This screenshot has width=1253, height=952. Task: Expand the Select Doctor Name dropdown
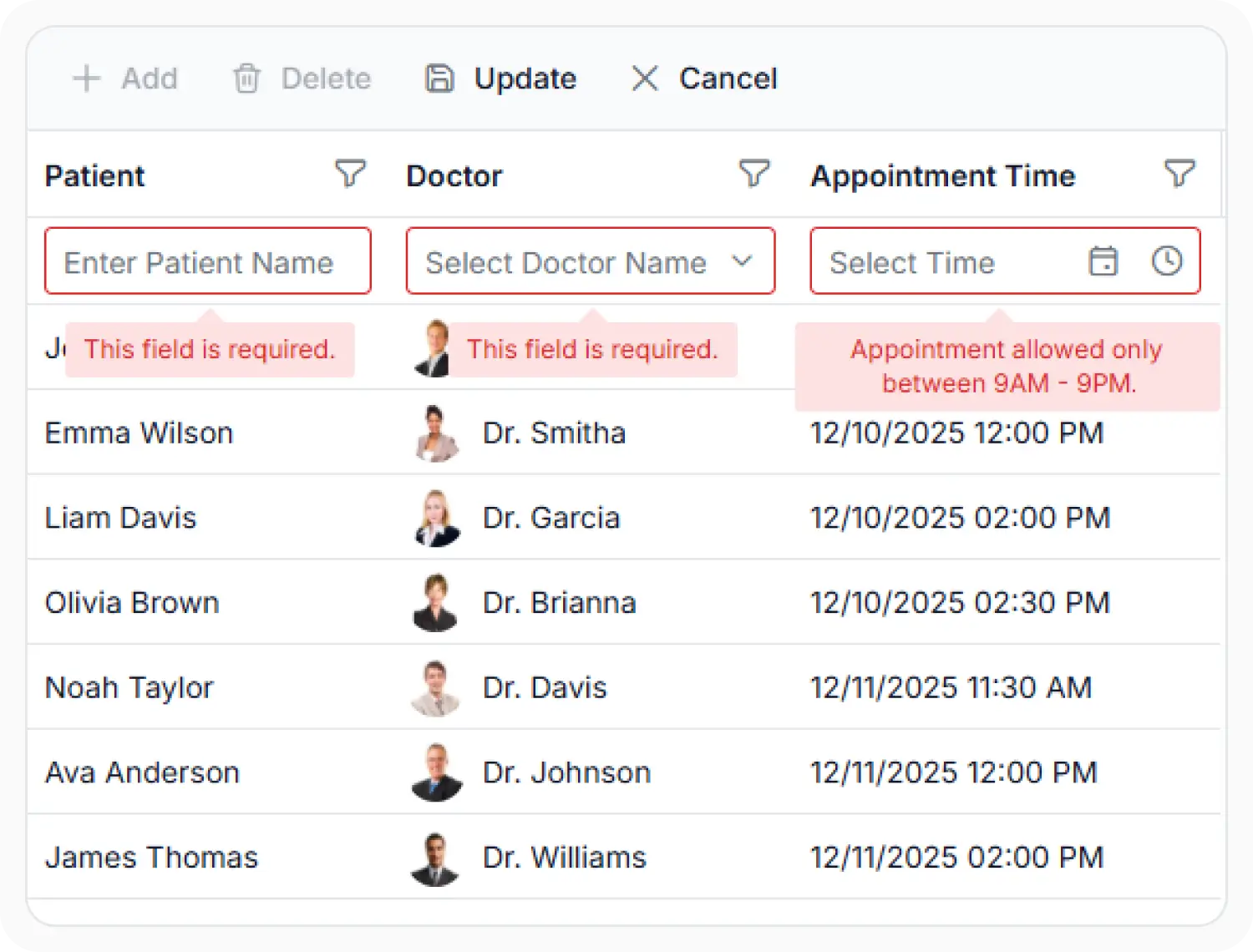pos(591,261)
